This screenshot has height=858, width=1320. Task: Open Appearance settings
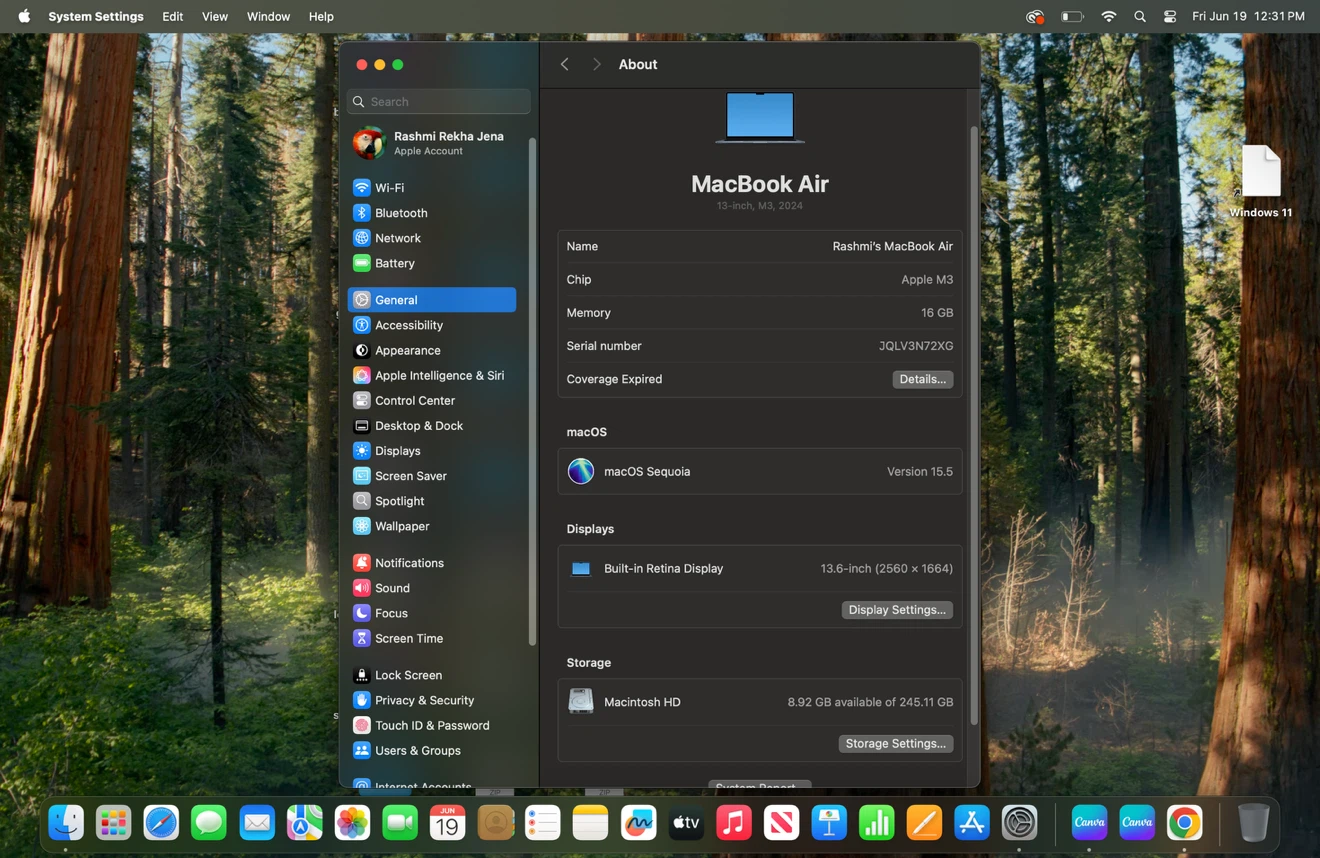(432, 350)
